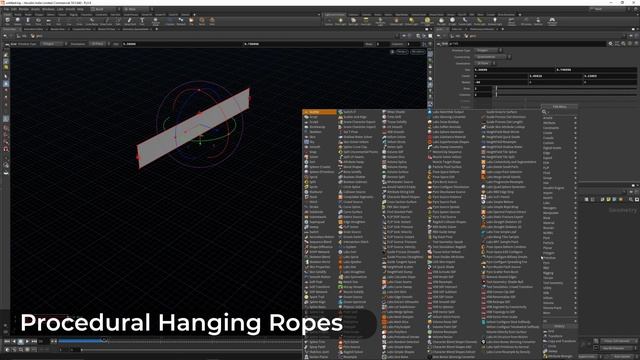
Task: Open Connectivity dropdown in parameter pane
Action: [493, 57]
